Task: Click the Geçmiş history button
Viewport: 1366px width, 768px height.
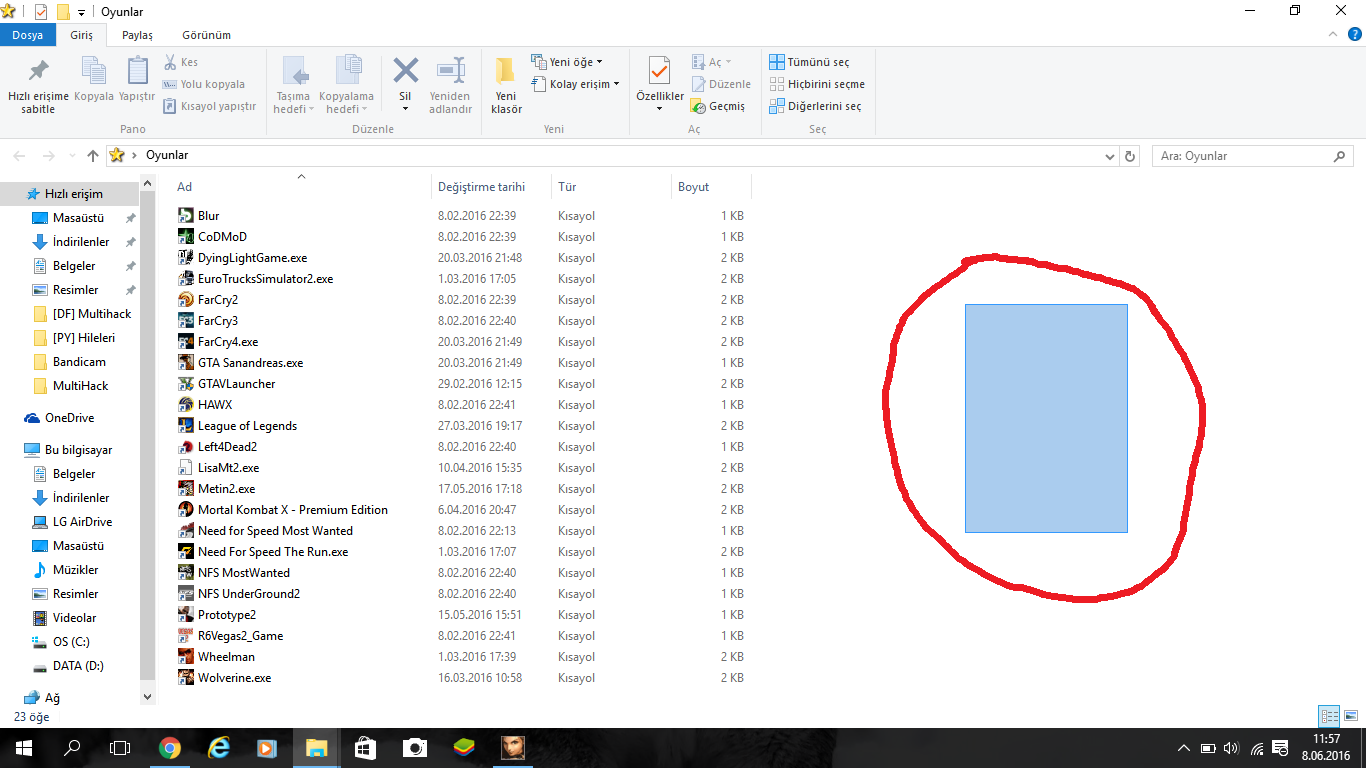Action: pos(718,106)
